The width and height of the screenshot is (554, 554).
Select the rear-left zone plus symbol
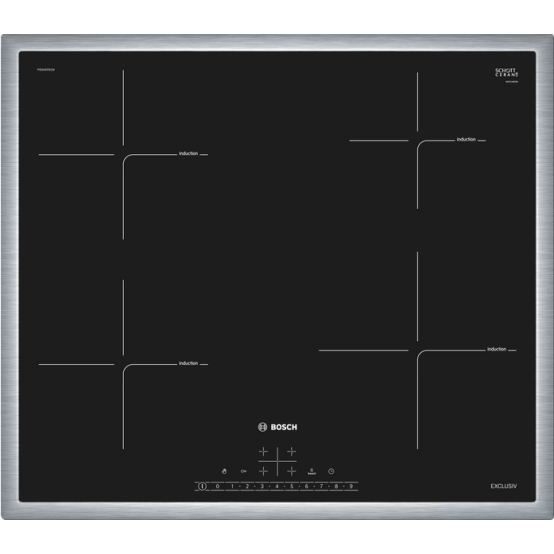pos(263,451)
